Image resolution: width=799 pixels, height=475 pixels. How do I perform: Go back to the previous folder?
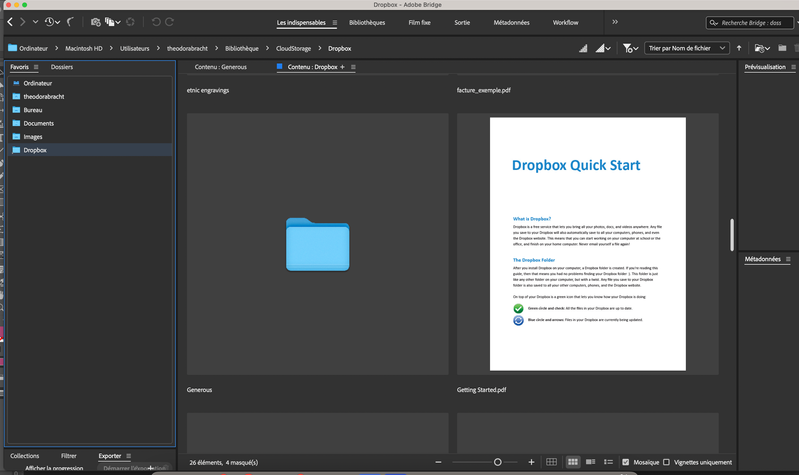tap(10, 22)
